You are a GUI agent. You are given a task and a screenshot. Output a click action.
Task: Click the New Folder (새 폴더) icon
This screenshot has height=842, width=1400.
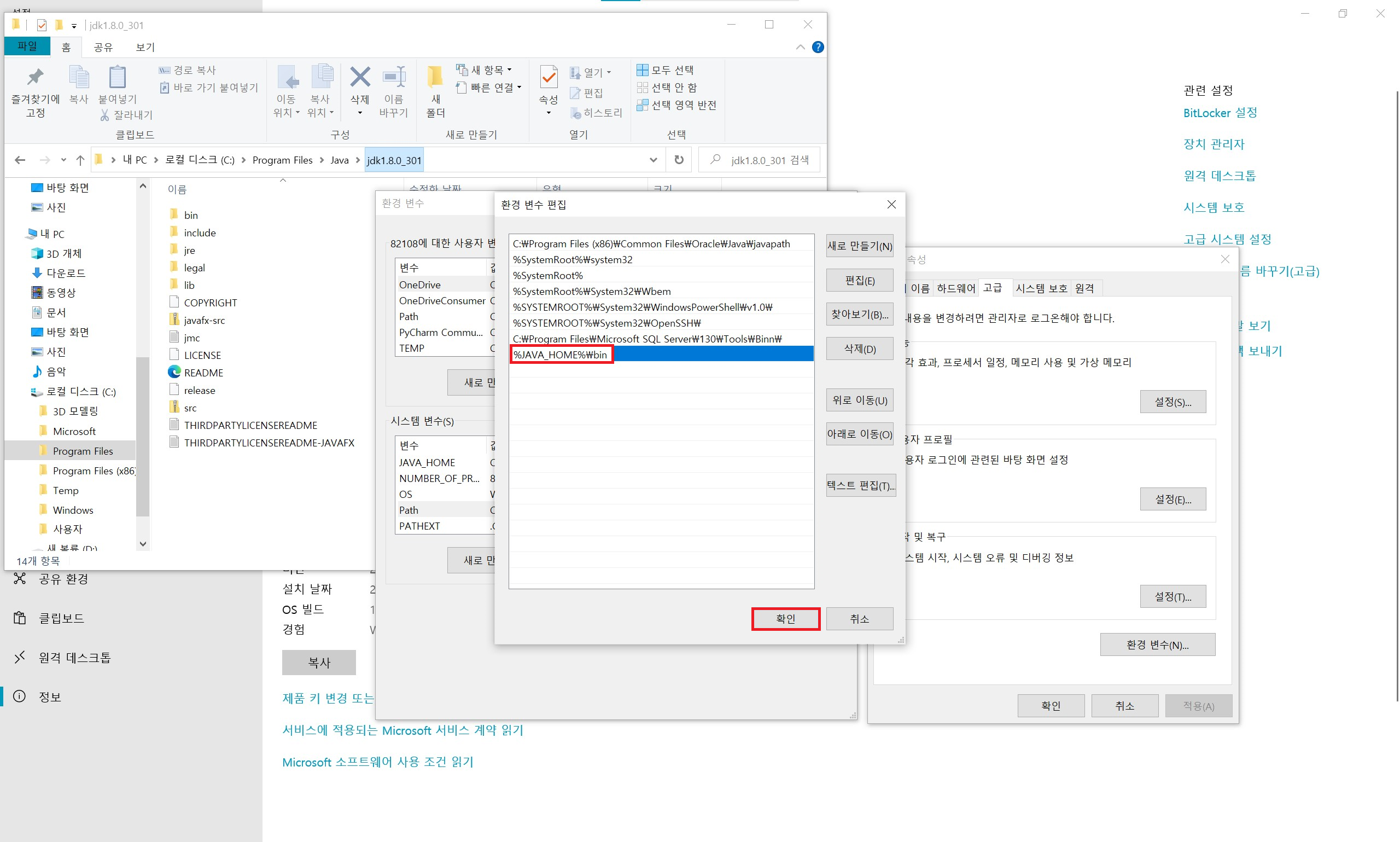click(435, 78)
